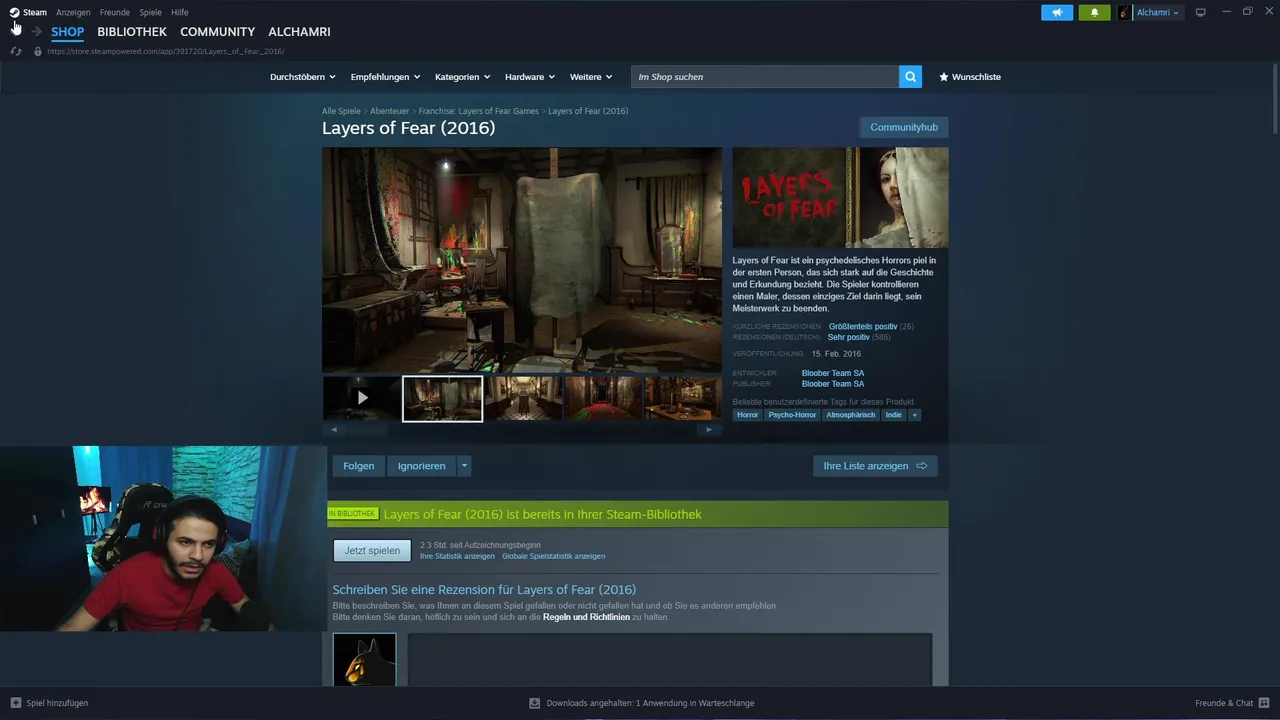Switch to the BIBLIOTHEK tab
Screen dimensions: 1280x720
point(132,32)
